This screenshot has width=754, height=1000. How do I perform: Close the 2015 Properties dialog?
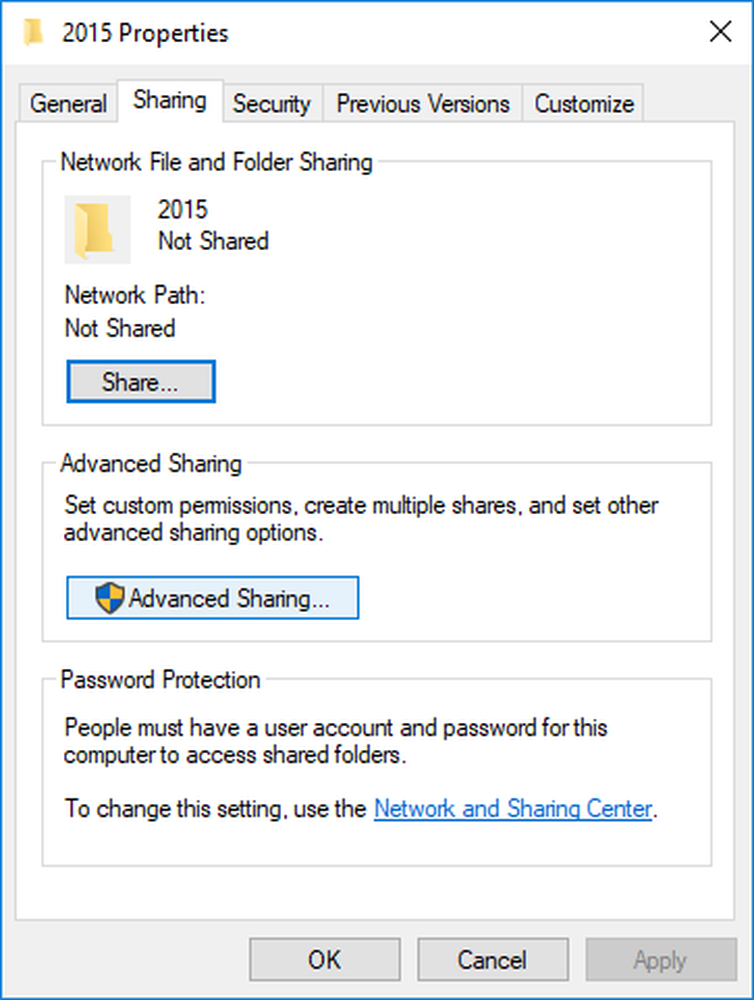720,32
